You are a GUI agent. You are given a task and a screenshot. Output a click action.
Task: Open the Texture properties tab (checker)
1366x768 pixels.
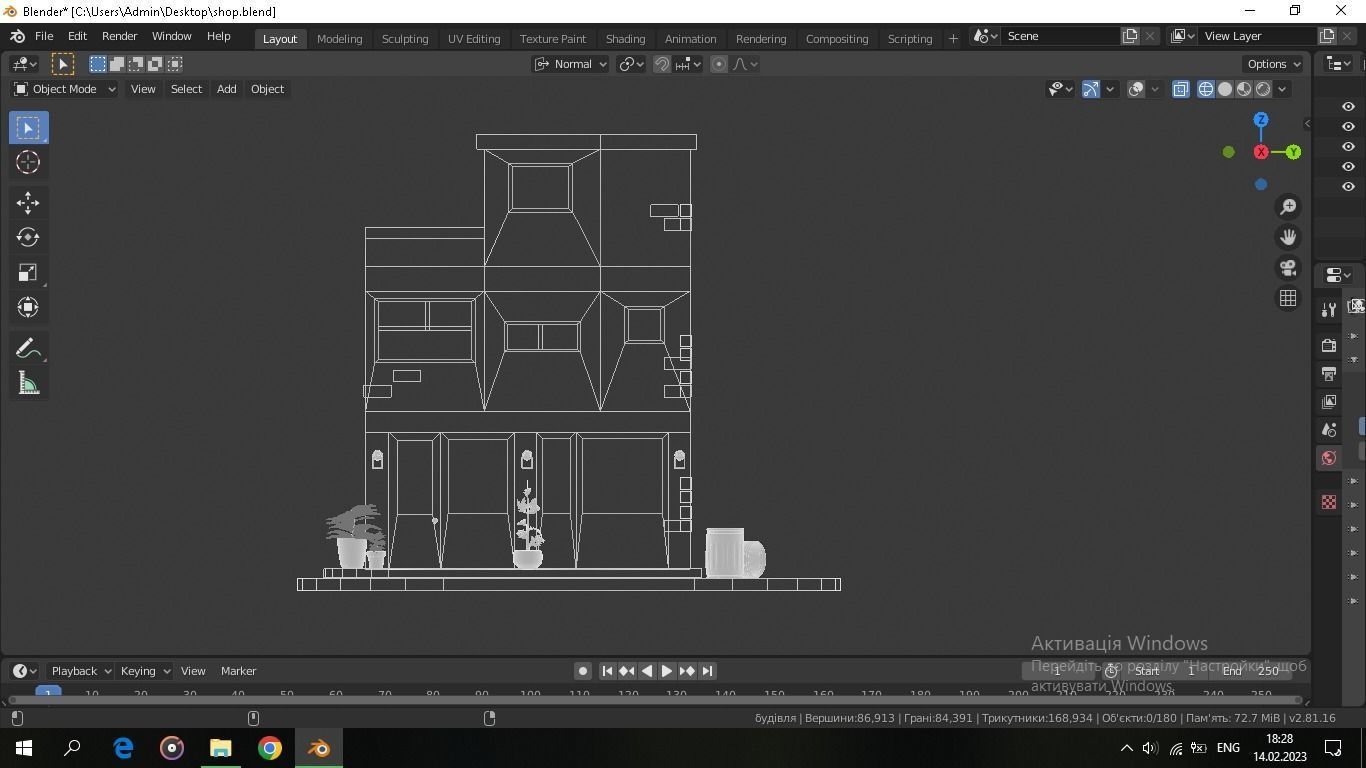1329,502
